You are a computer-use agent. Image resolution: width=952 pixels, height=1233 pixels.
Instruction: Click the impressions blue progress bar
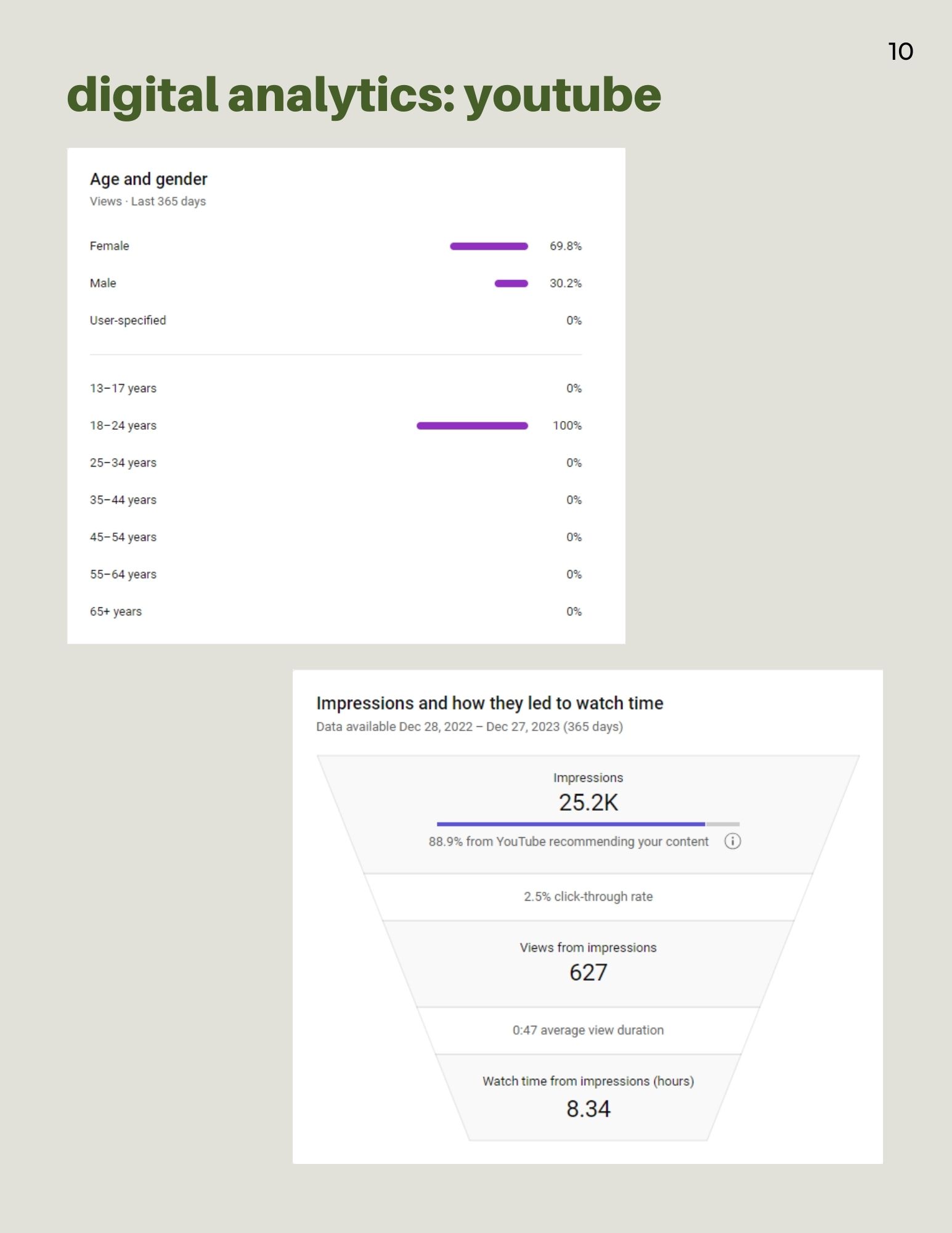[571, 824]
